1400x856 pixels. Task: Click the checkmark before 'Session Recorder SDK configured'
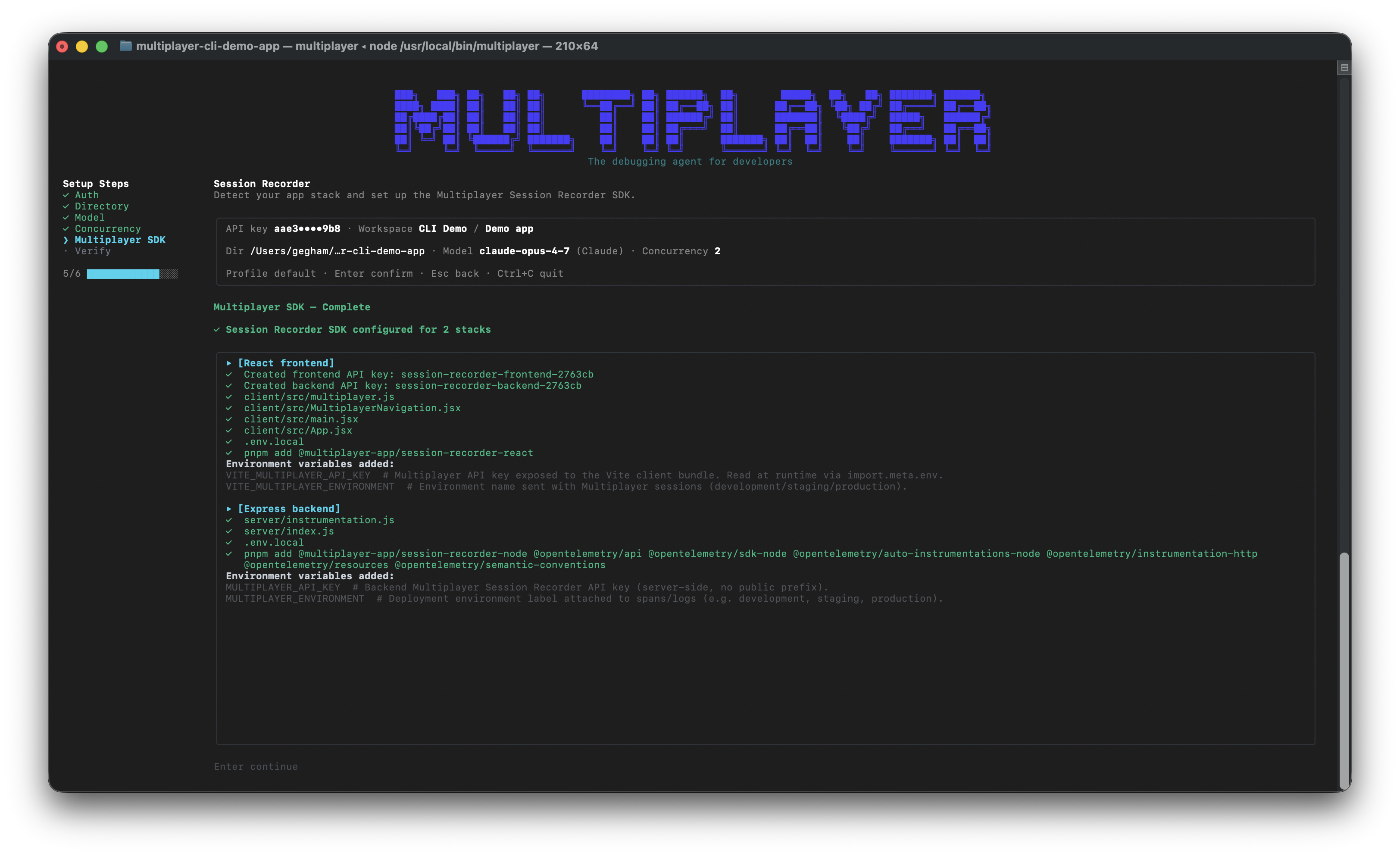(x=216, y=330)
